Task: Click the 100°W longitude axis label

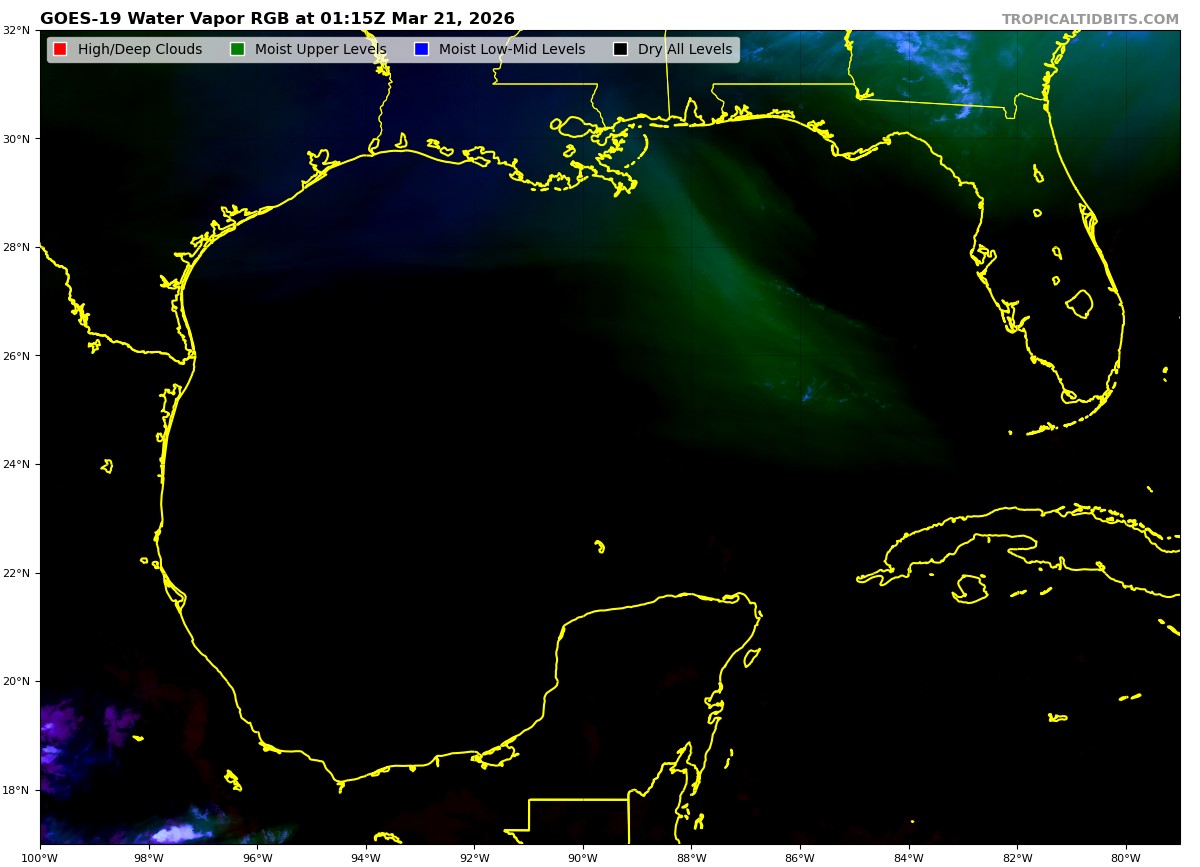Action: point(40,857)
